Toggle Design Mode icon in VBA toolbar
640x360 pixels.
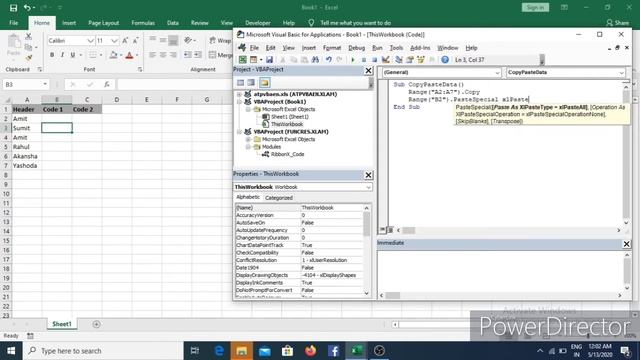(x=385, y=60)
